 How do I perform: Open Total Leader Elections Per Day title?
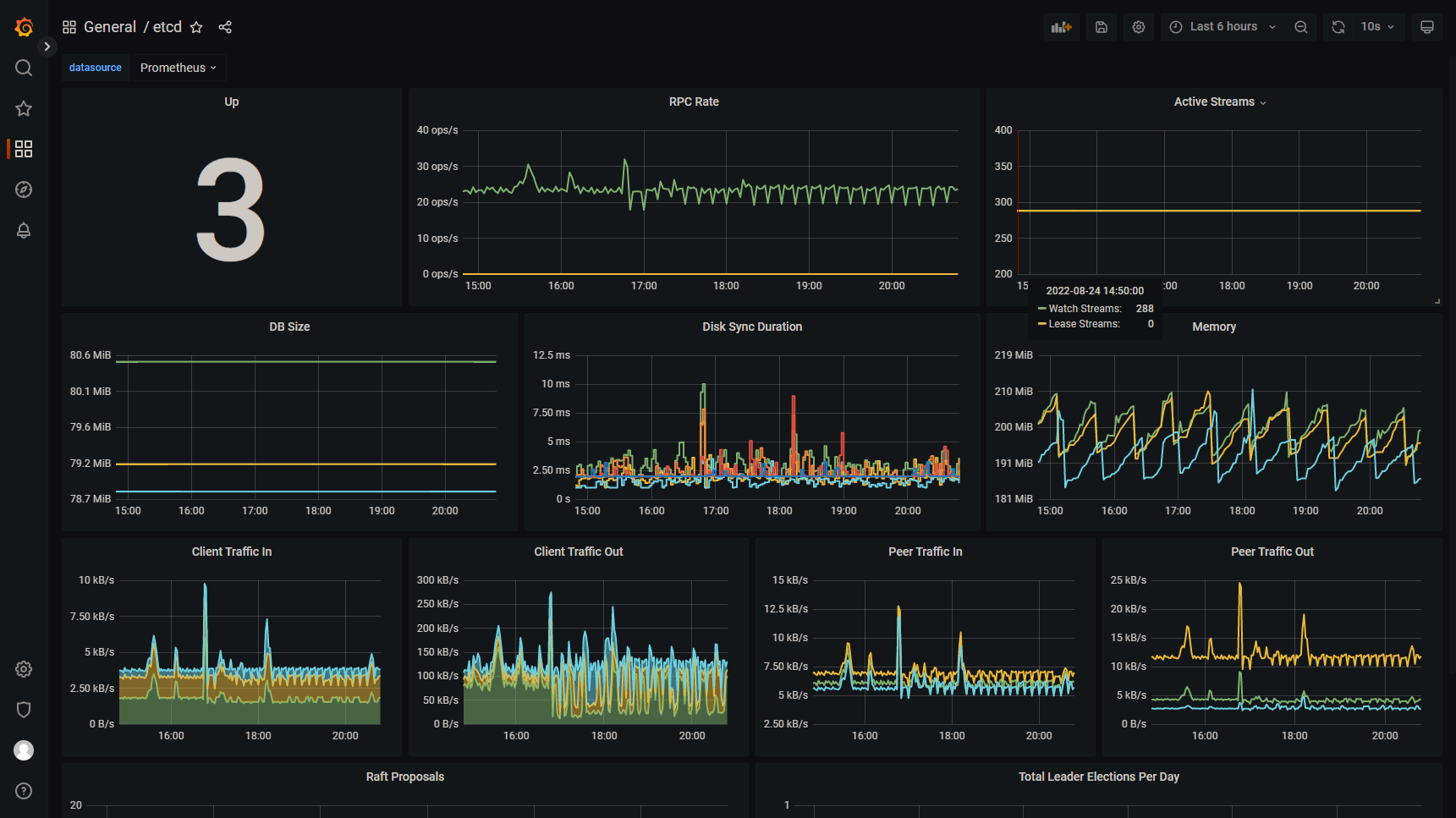click(1099, 777)
